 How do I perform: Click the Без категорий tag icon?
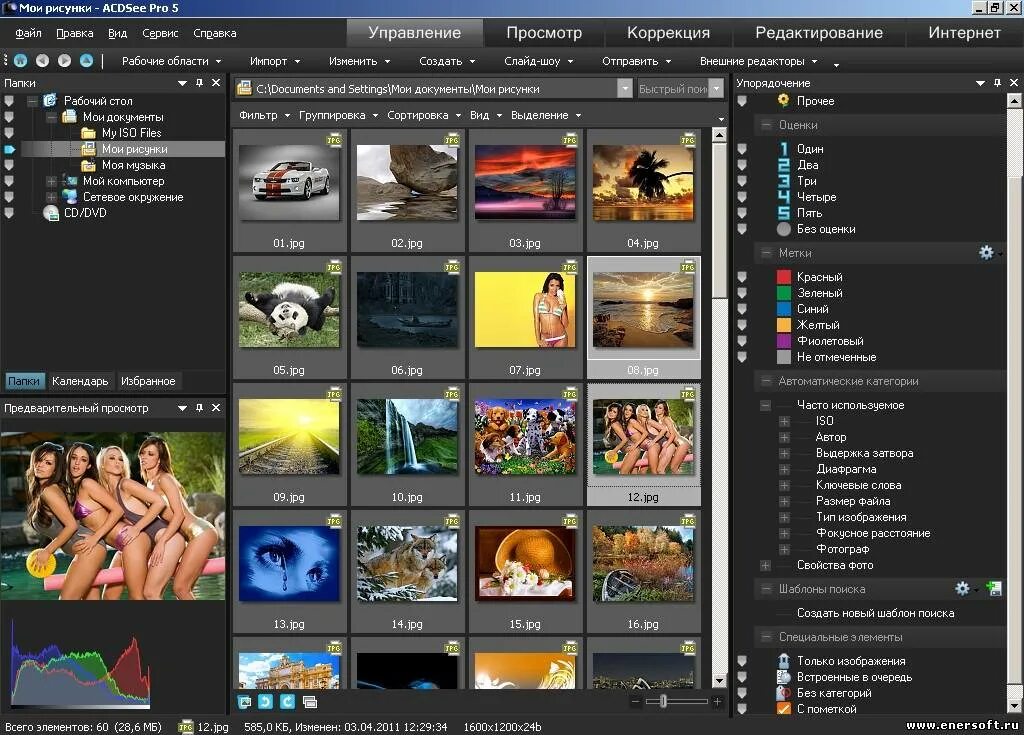click(x=784, y=693)
